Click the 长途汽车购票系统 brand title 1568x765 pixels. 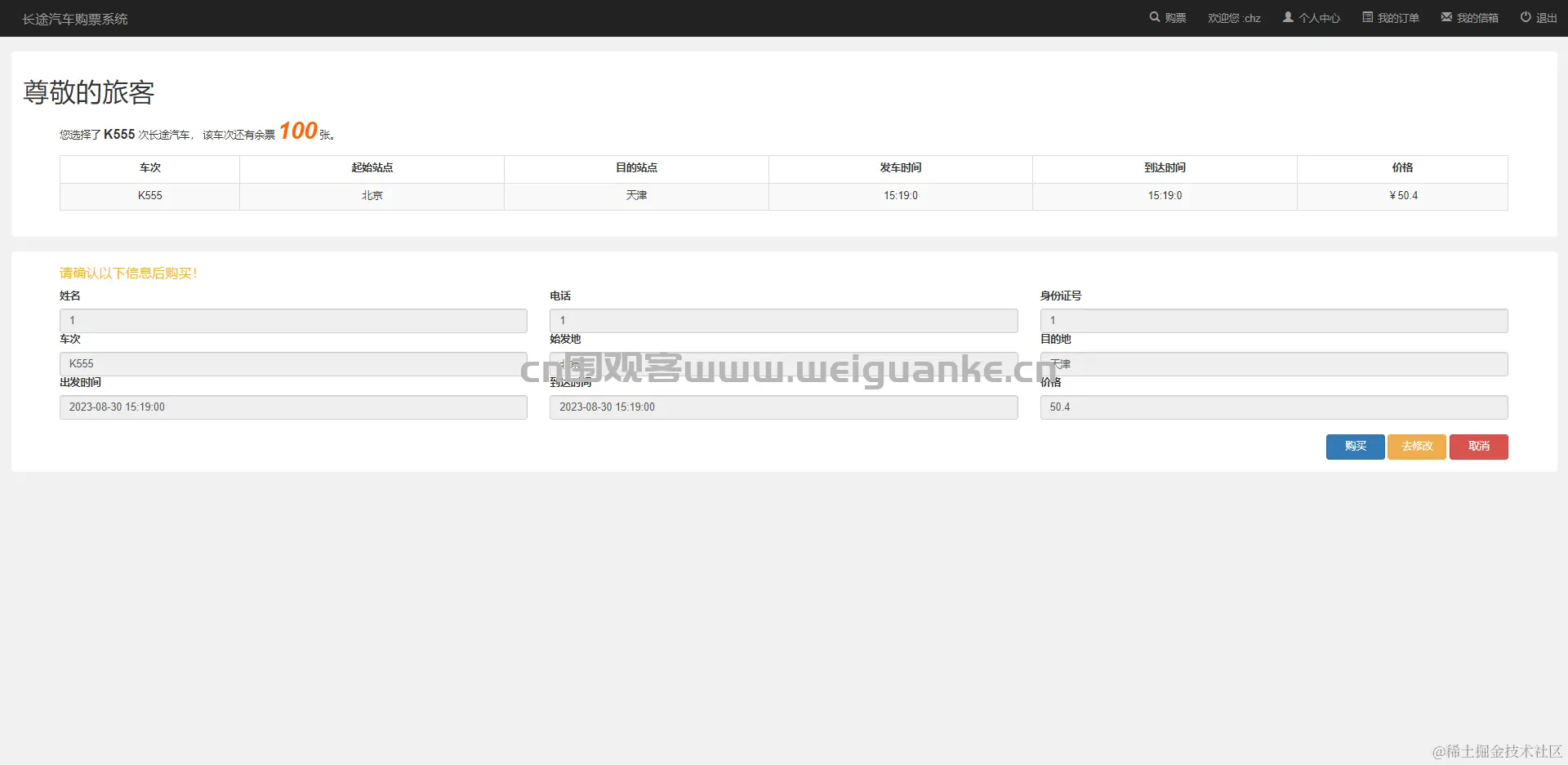point(75,19)
